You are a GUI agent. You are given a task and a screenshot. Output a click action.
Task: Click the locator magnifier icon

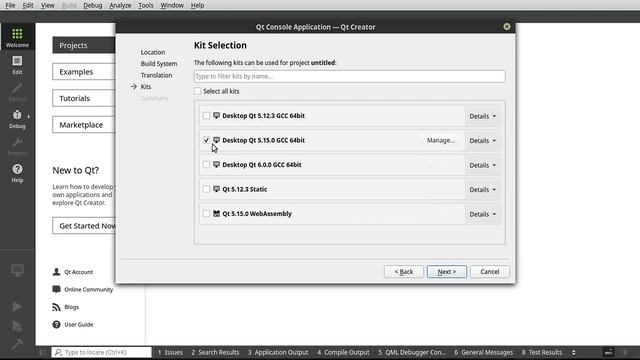pyautogui.click(x=58, y=352)
